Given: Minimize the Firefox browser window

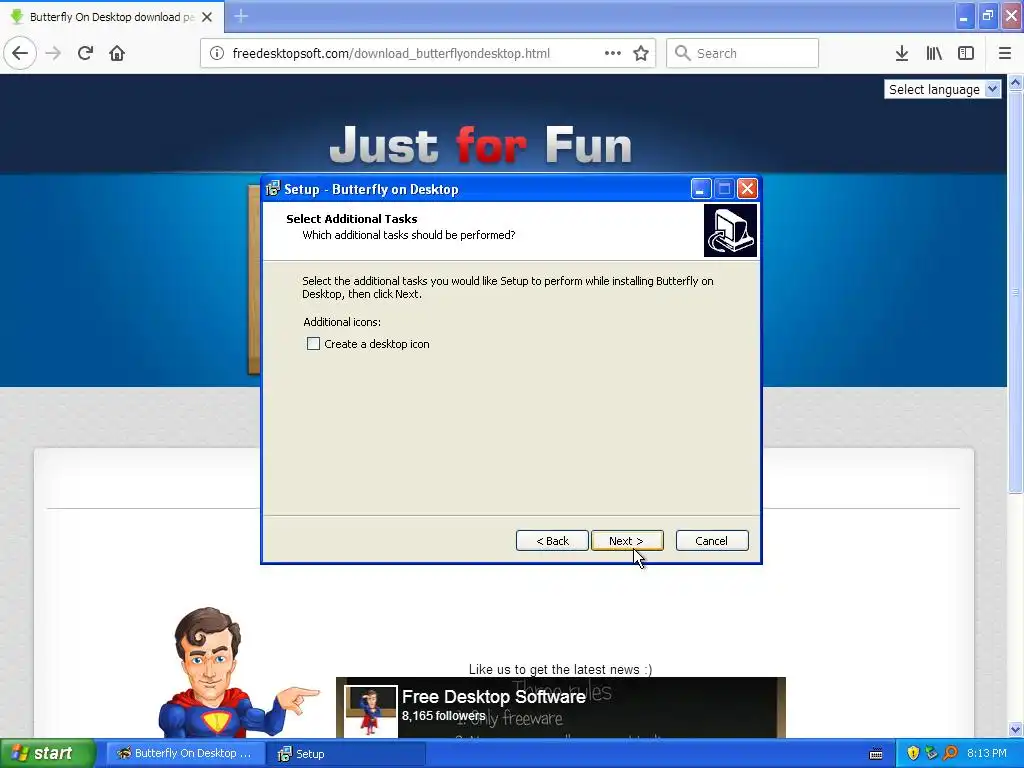Looking at the screenshot, I should point(964,16).
